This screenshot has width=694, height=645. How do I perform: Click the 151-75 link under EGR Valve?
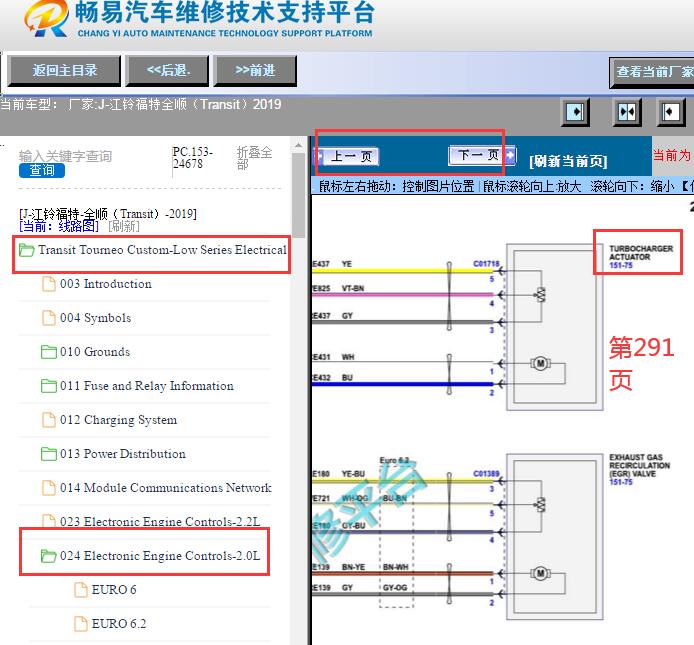(621, 482)
